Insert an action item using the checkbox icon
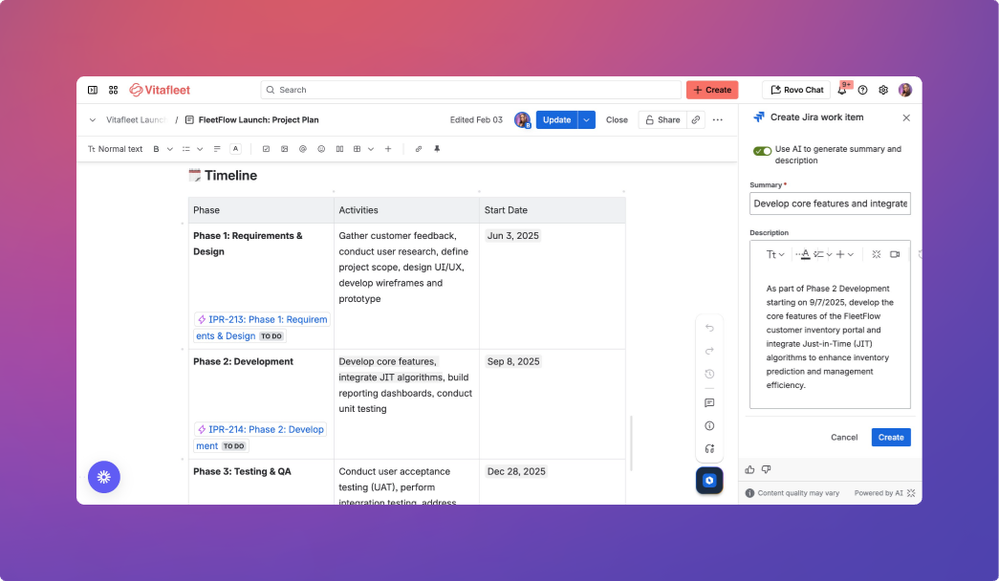The image size is (999, 581). pos(266,148)
